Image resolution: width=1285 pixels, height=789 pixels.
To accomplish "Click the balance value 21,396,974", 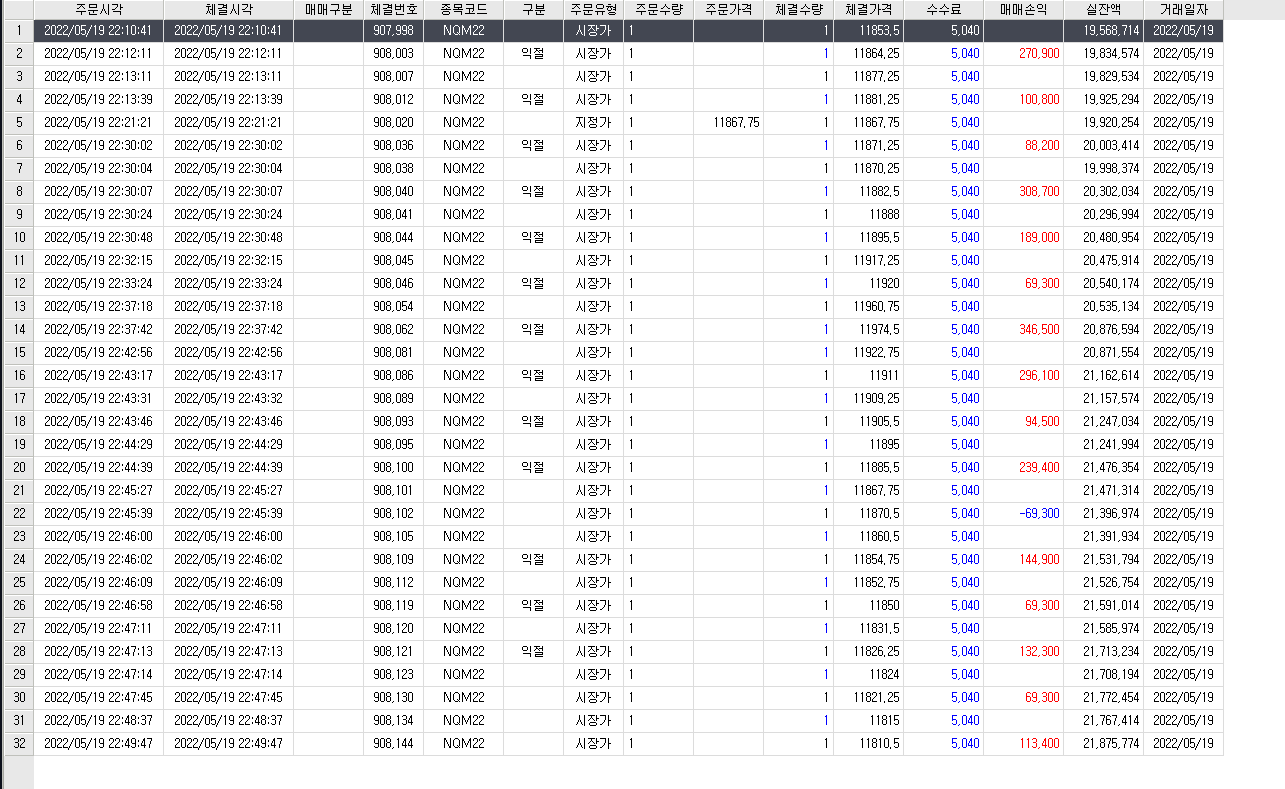I will (x=1111, y=513).
